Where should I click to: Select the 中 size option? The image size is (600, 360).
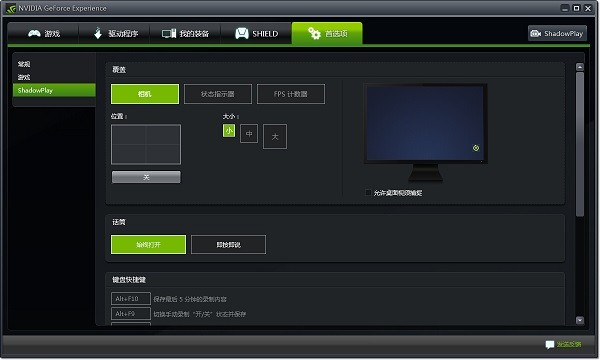249,134
